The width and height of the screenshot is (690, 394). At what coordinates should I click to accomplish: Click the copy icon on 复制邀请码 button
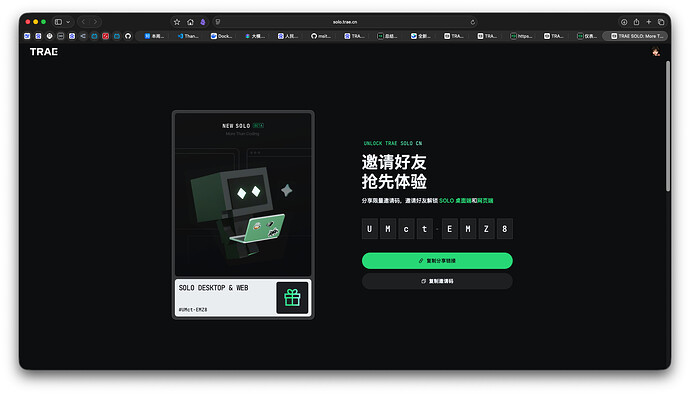[x=423, y=281]
